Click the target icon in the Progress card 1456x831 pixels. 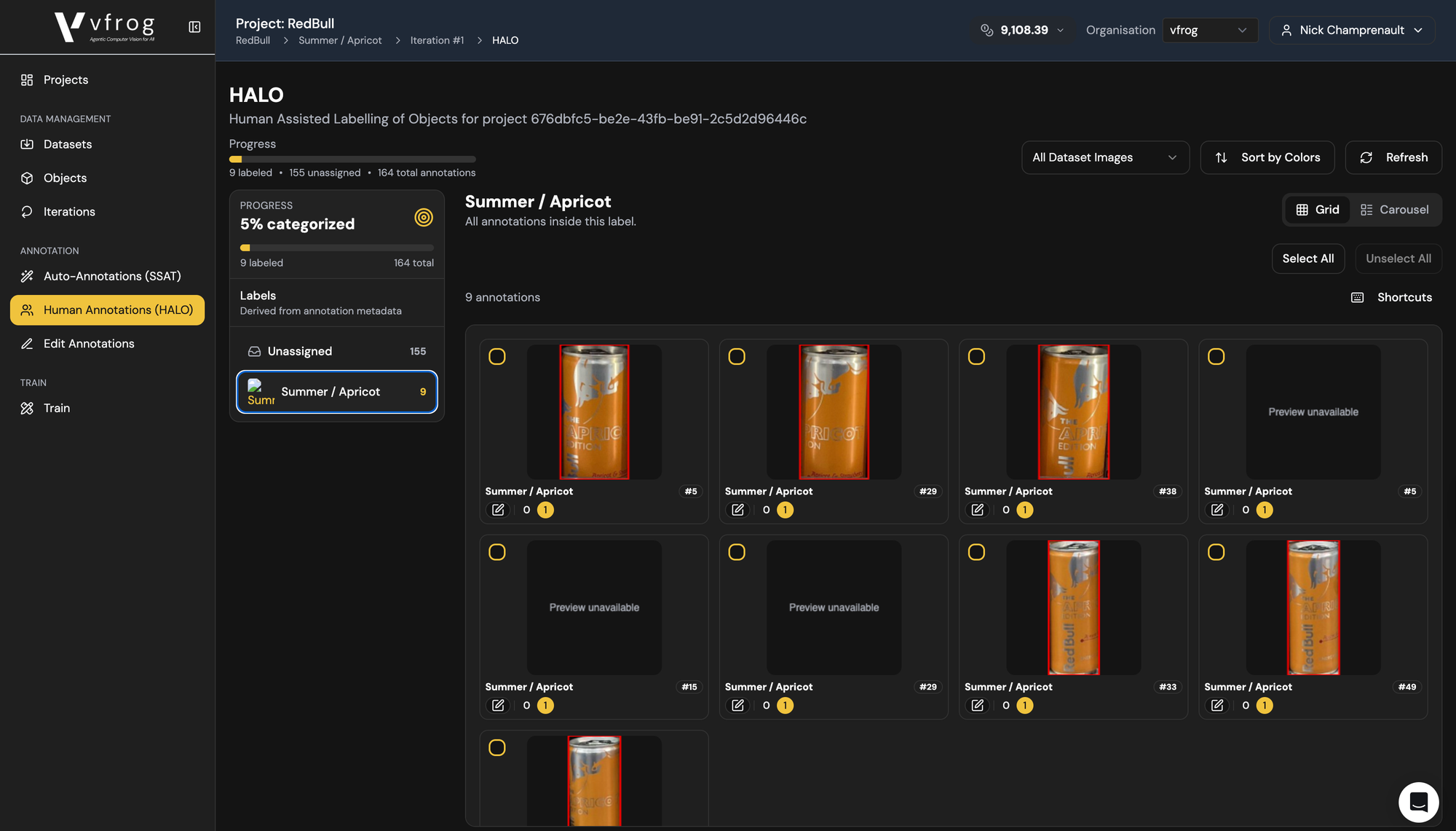(x=424, y=217)
